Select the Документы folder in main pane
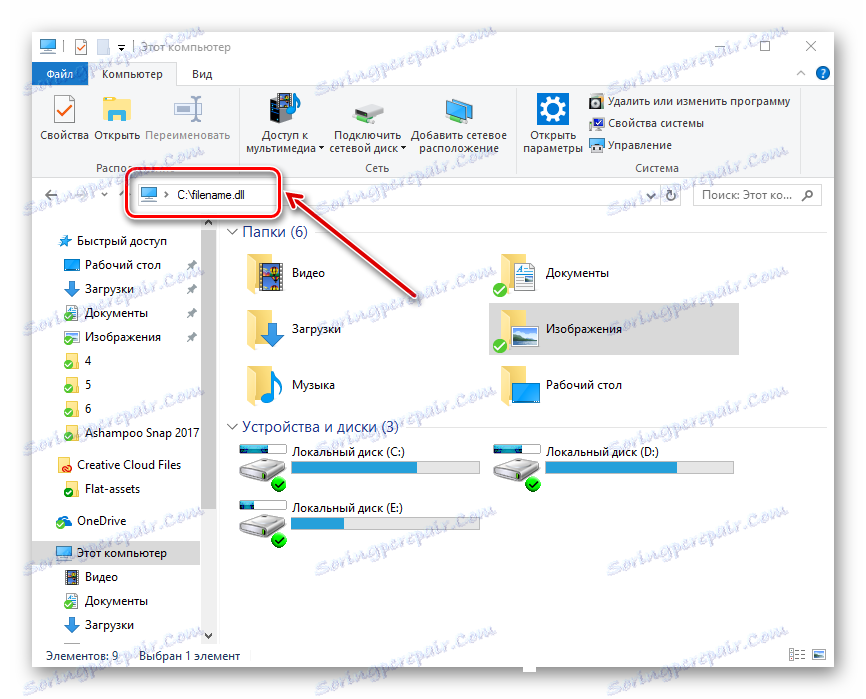This screenshot has width=866, height=699. pyautogui.click(x=556, y=273)
